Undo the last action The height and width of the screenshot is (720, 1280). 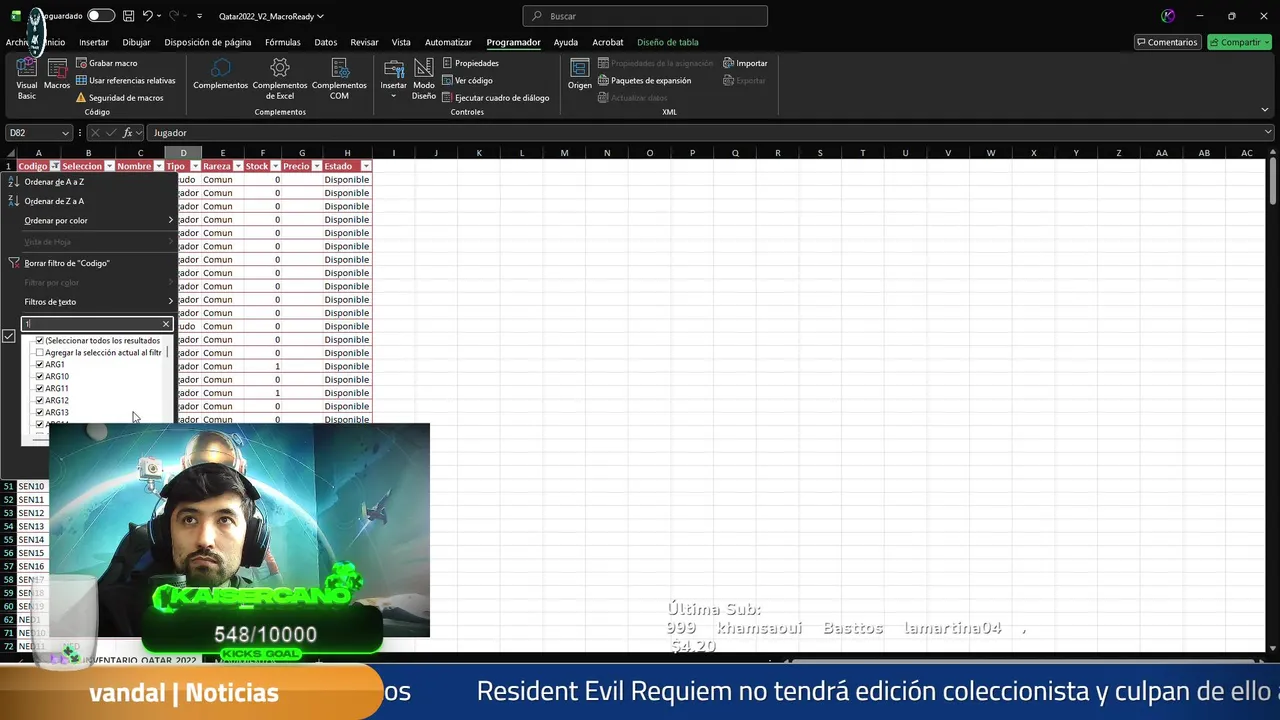coord(147,16)
